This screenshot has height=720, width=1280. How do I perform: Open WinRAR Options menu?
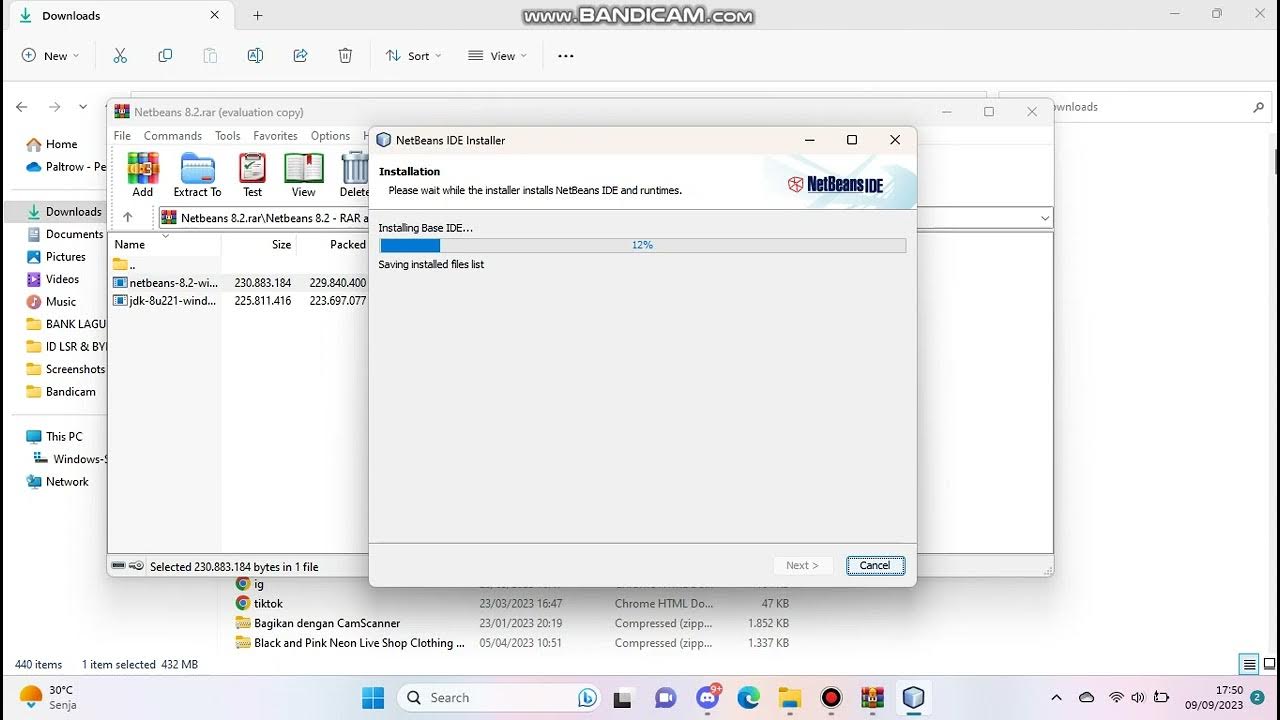point(330,136)
